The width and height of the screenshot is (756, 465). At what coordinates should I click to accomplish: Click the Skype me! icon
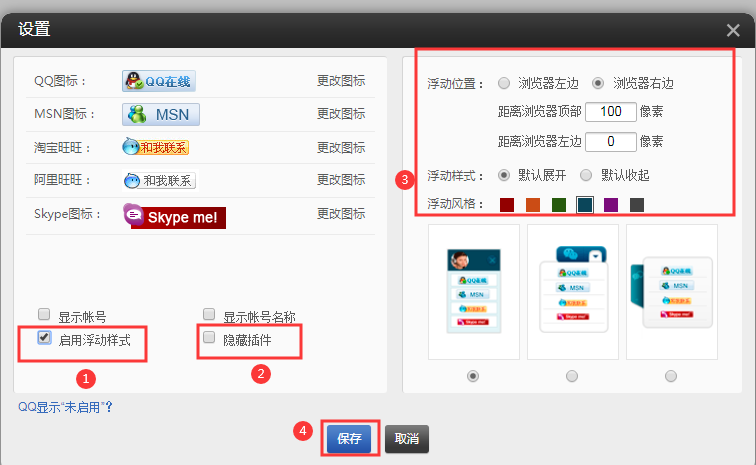coord(174,216)
